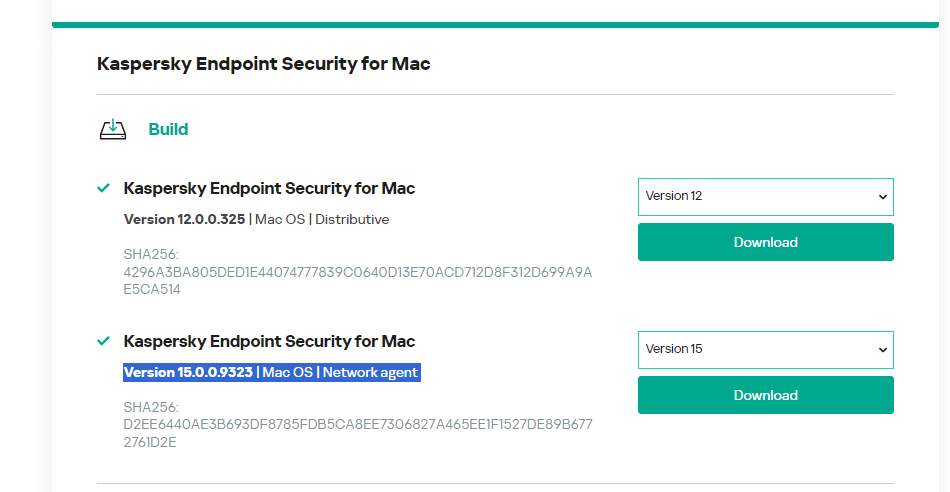Image resolution: width=950 pixels, height=492 pixels.
Task: Click the SHA256 hash starting with D2EE6440
Action: coord(357,425)
